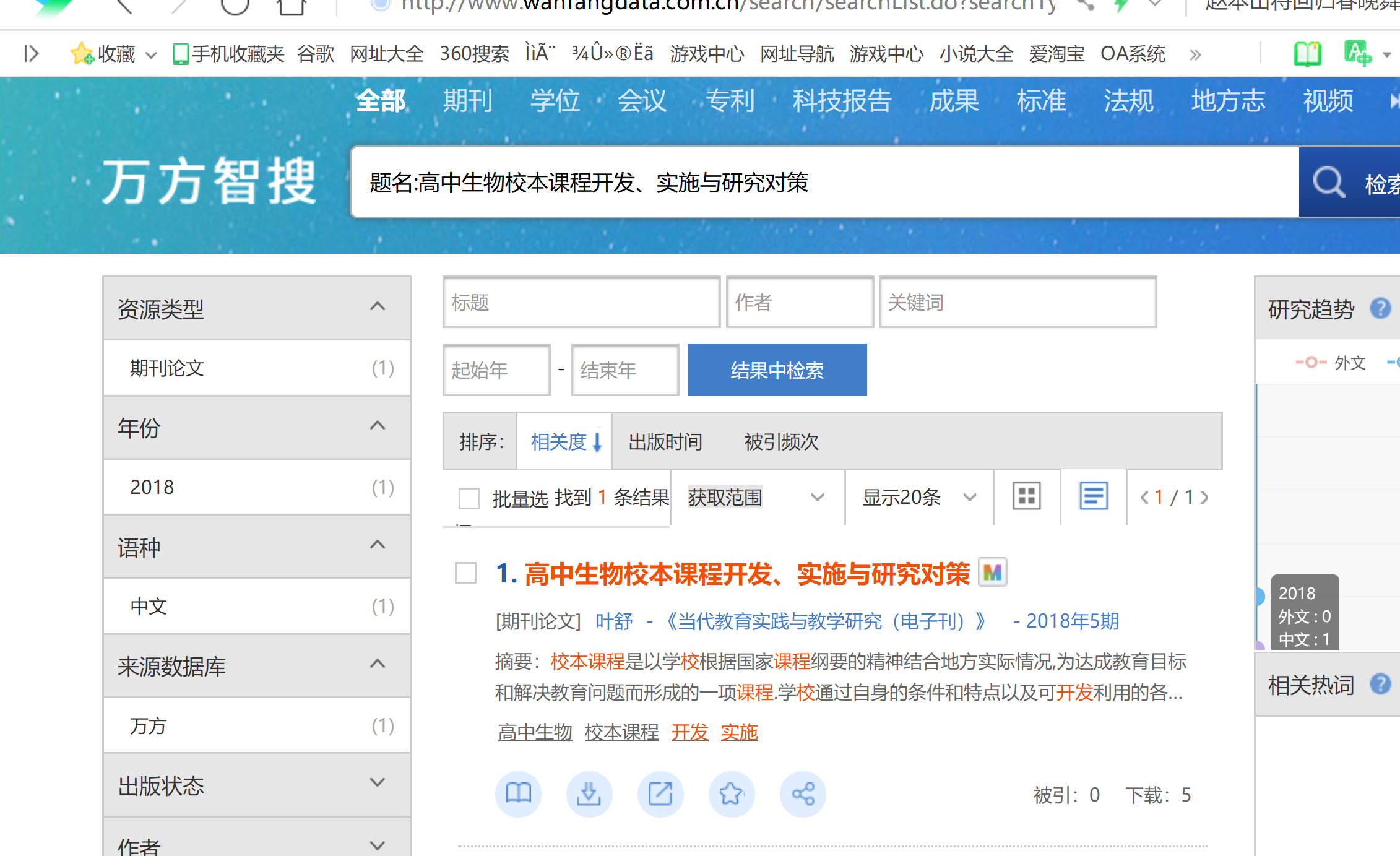Image resolution: width=1400 pixels, height=856 pixels.
Task: Click the 作者 filter input field
Action: [x=800, y=302]
